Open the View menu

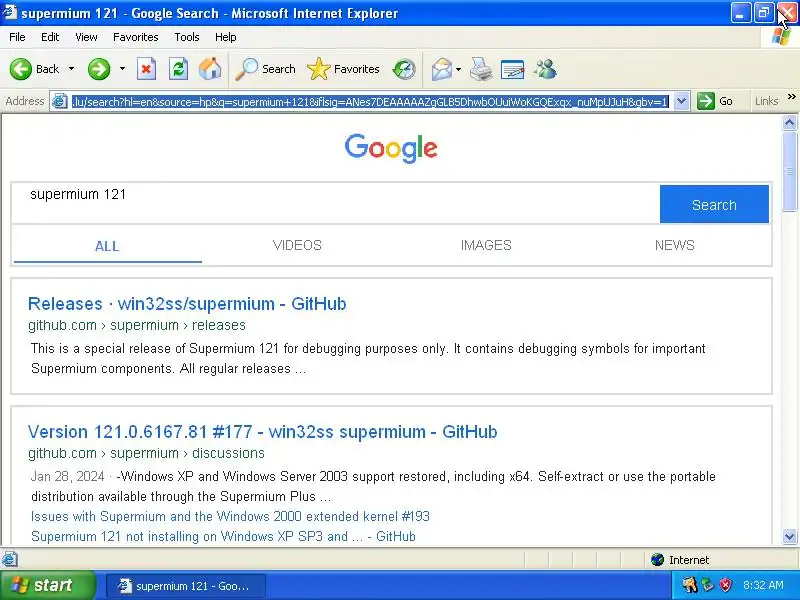pos(86,37)
